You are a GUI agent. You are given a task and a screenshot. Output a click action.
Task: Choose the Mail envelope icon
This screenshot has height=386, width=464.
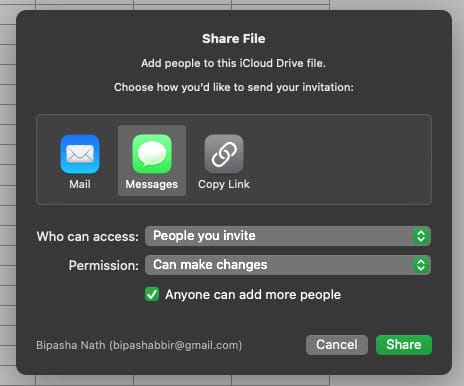click(80, 154)
